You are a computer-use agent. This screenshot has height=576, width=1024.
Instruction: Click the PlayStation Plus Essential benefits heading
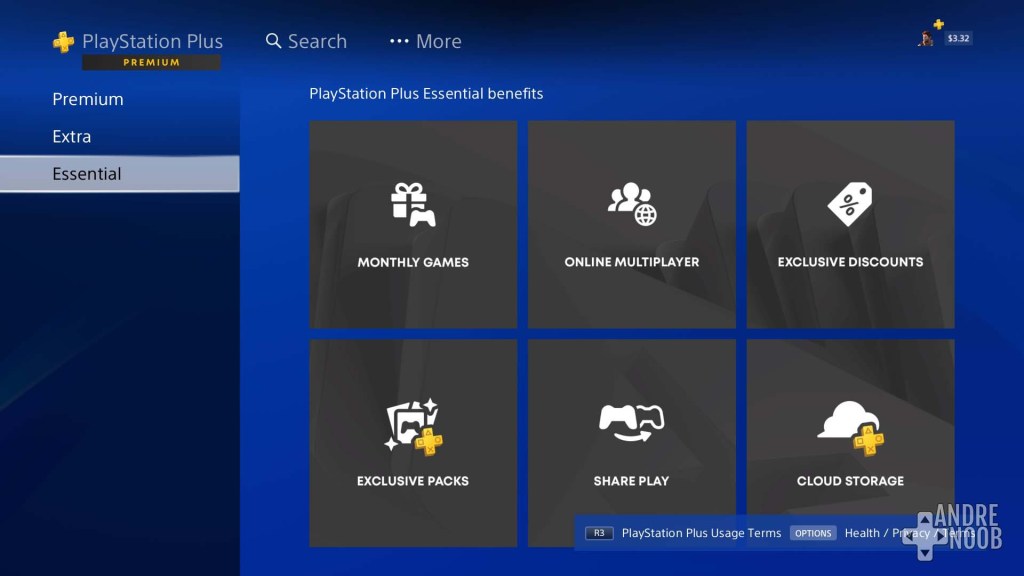tap(426, 93)
